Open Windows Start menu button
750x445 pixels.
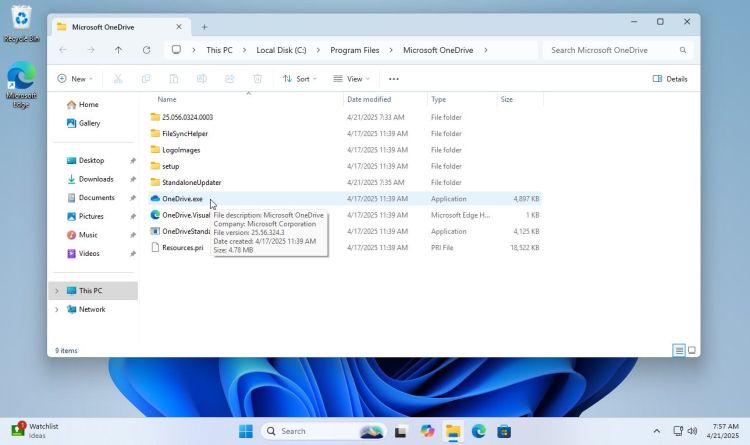(x=245, y=431)
